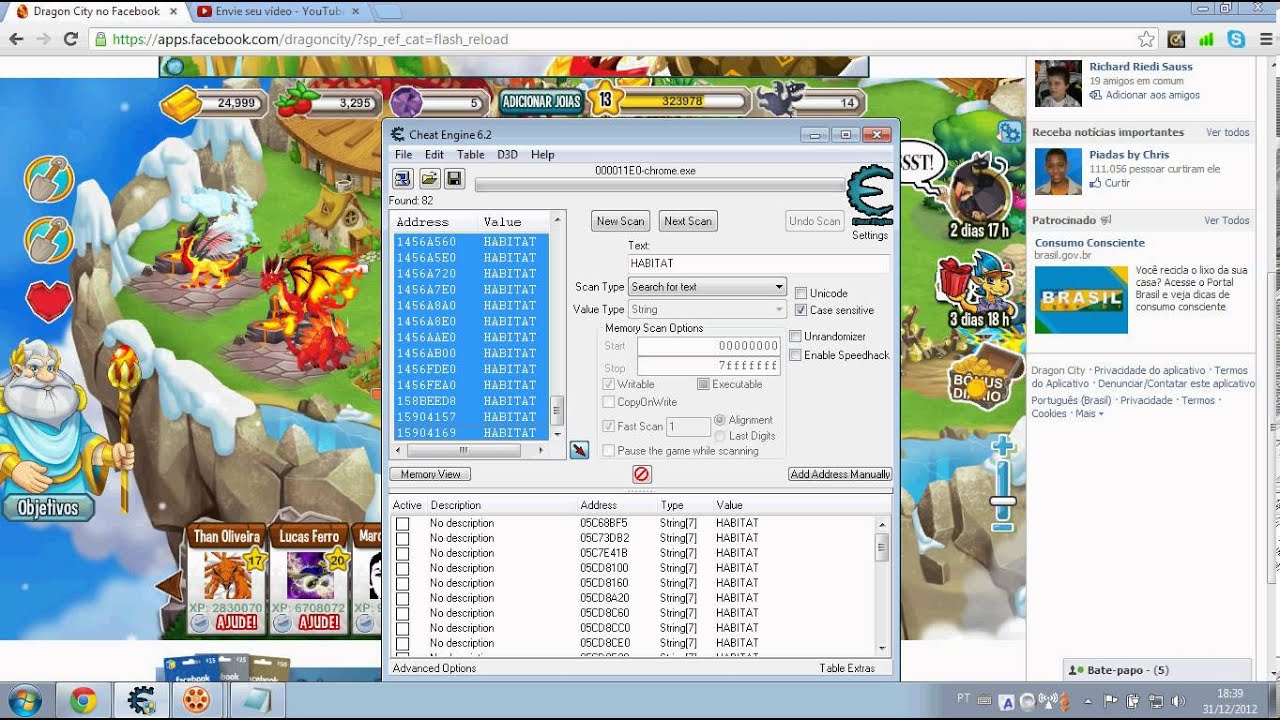The height and width of the screenshot is (720, 1280).
Task: Copy selected addresses with red arrow
Action: [579, 451]
